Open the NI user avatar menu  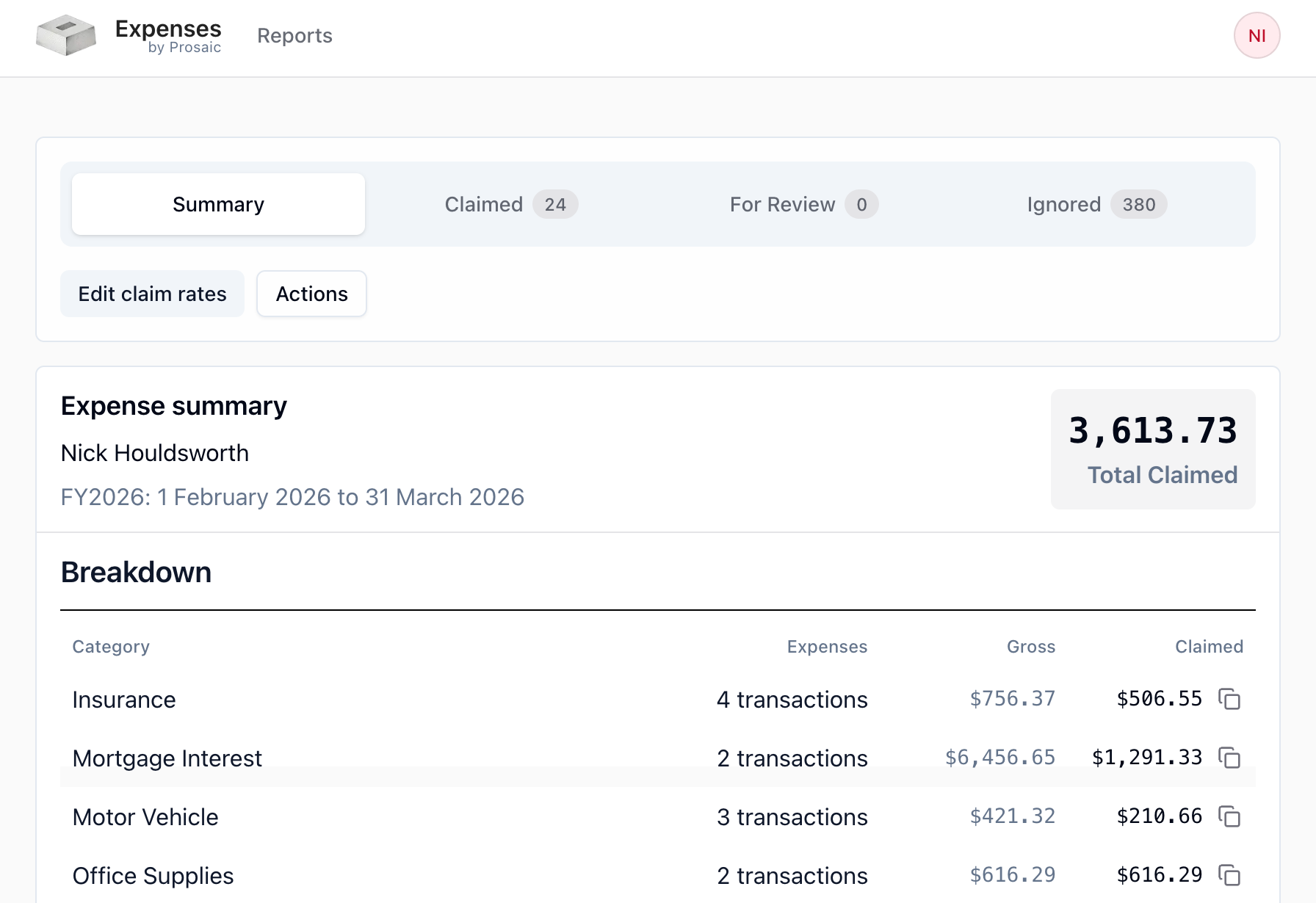(1257, 35)
